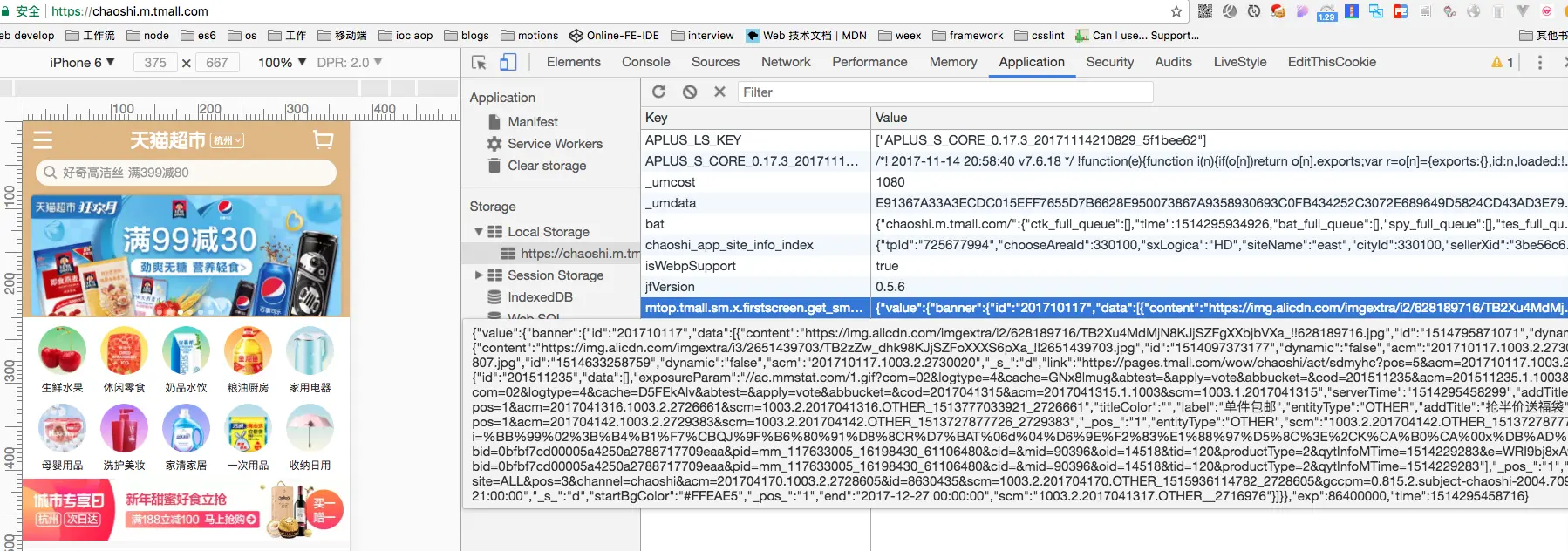Switch to the Elements tab

click(574, 62)
